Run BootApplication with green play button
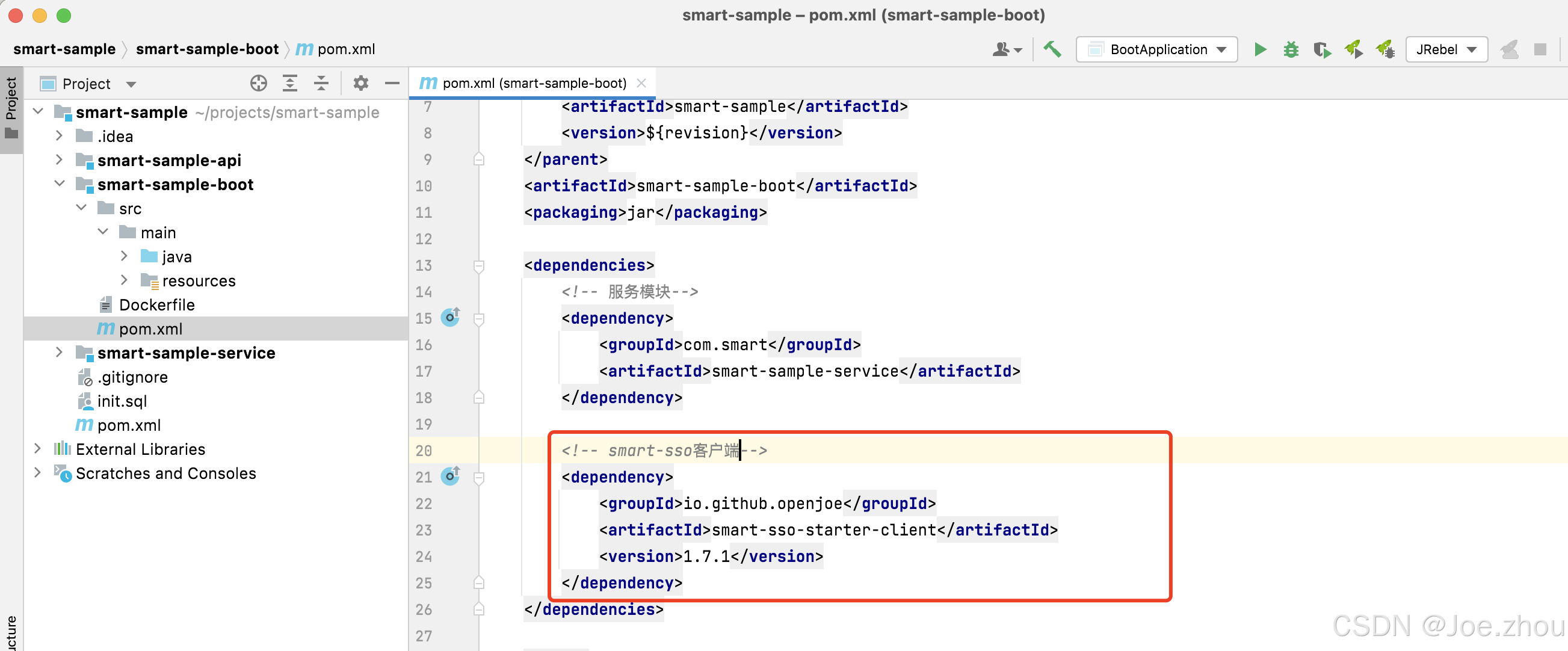The height and width of the screenshot is (651, 1568). click(x=1260, y=49)
